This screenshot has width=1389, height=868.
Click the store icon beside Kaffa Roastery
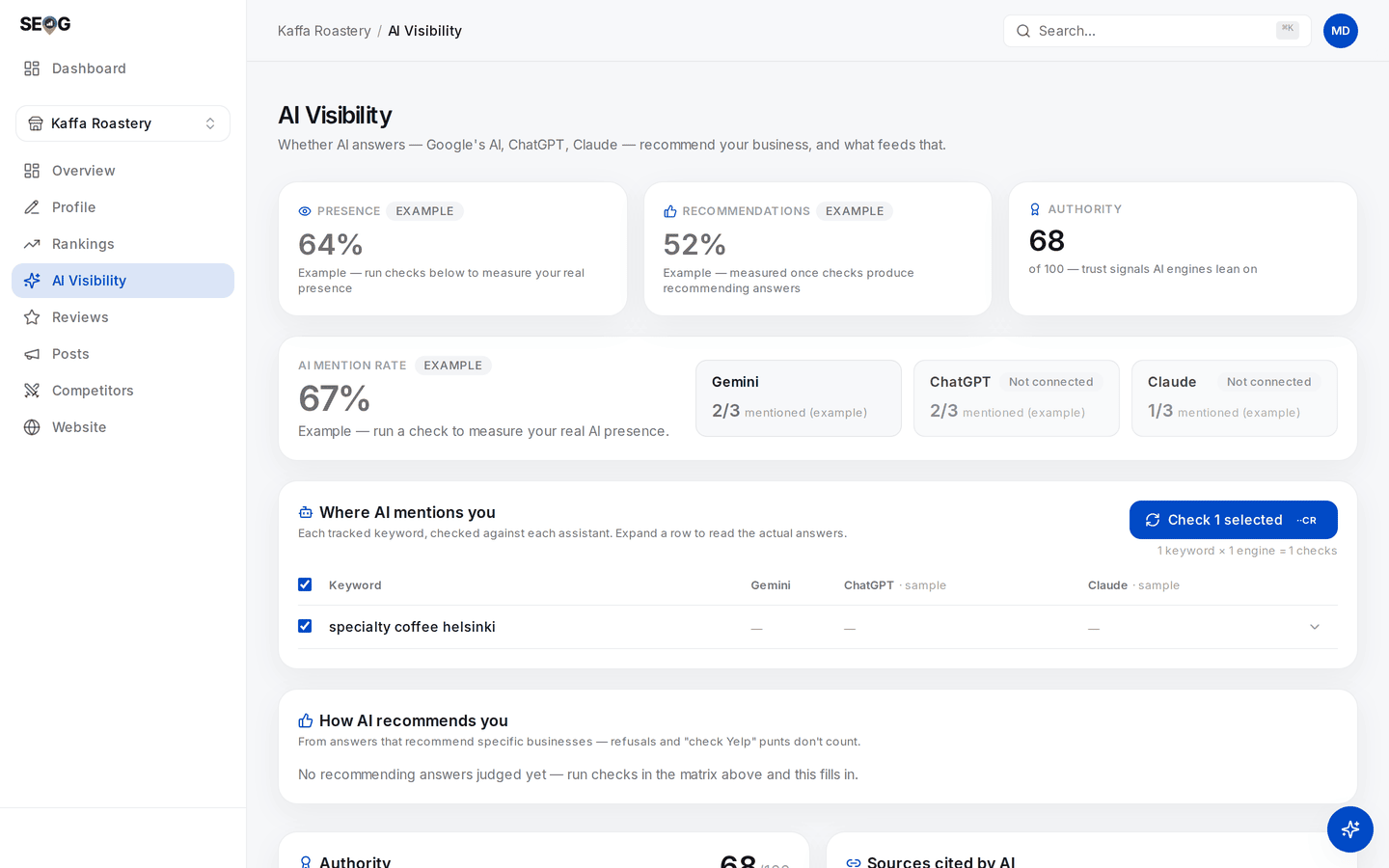(x=36, y=123)
